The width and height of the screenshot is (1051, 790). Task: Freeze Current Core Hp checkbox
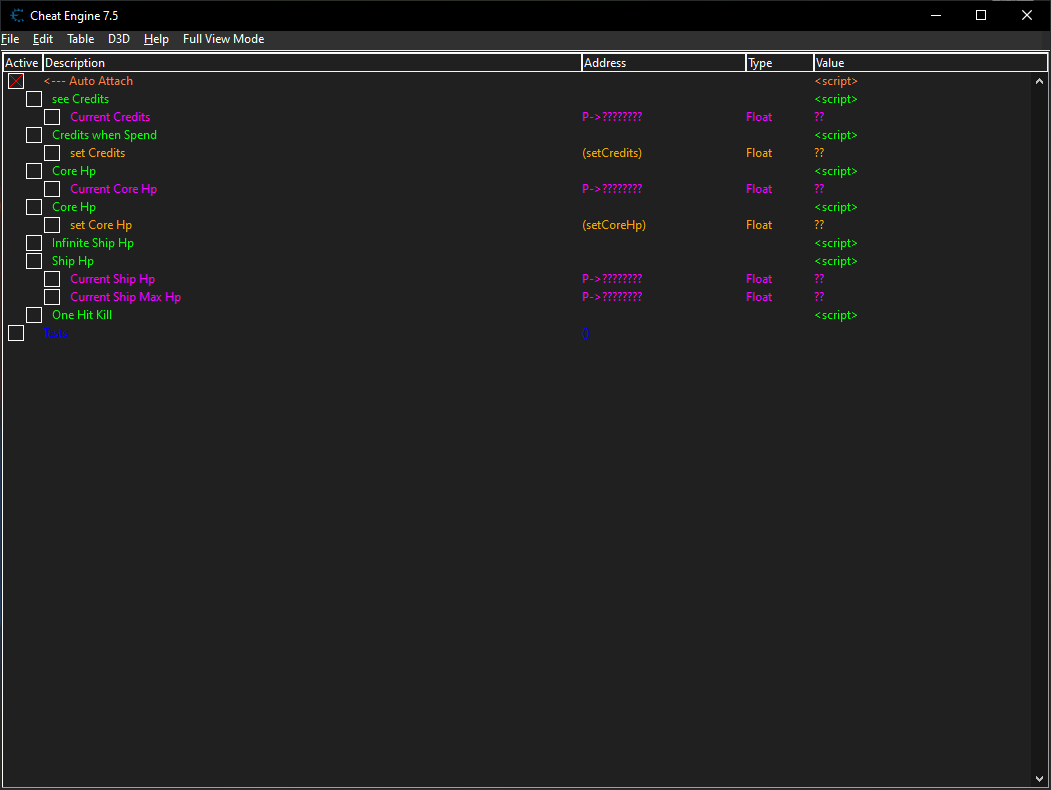pos(52,190)
